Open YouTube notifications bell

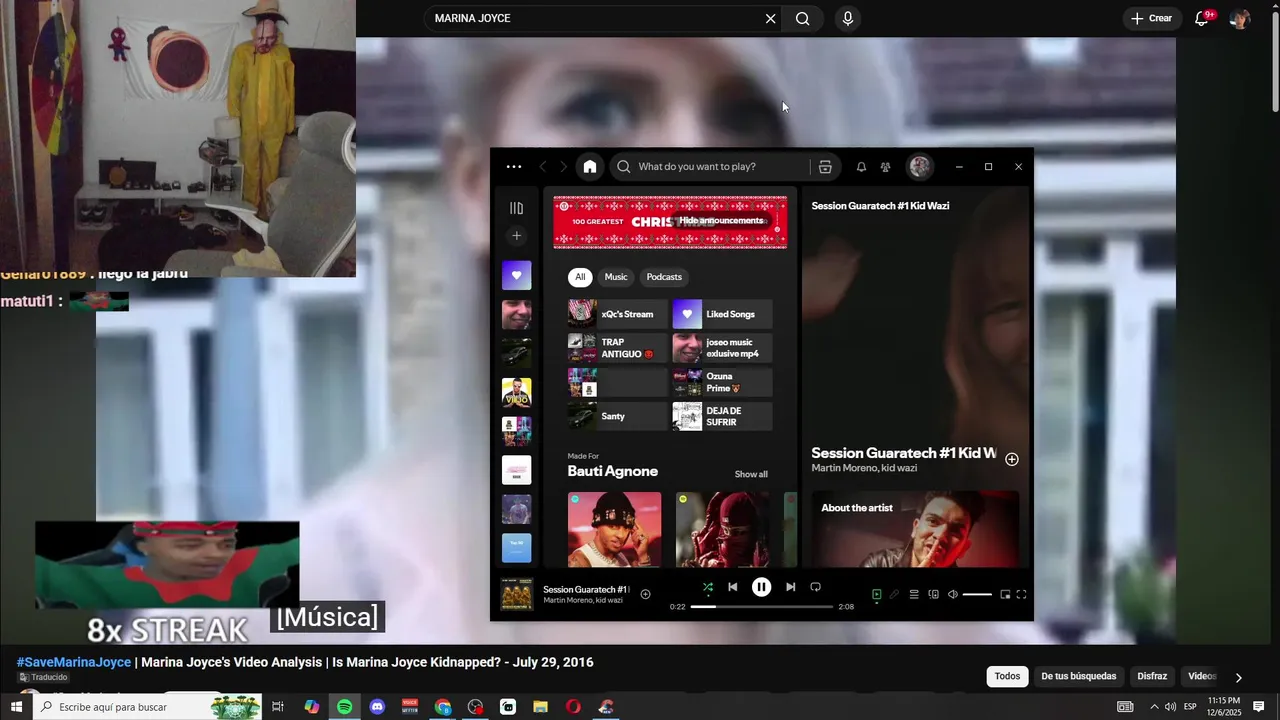(1202, 18)
